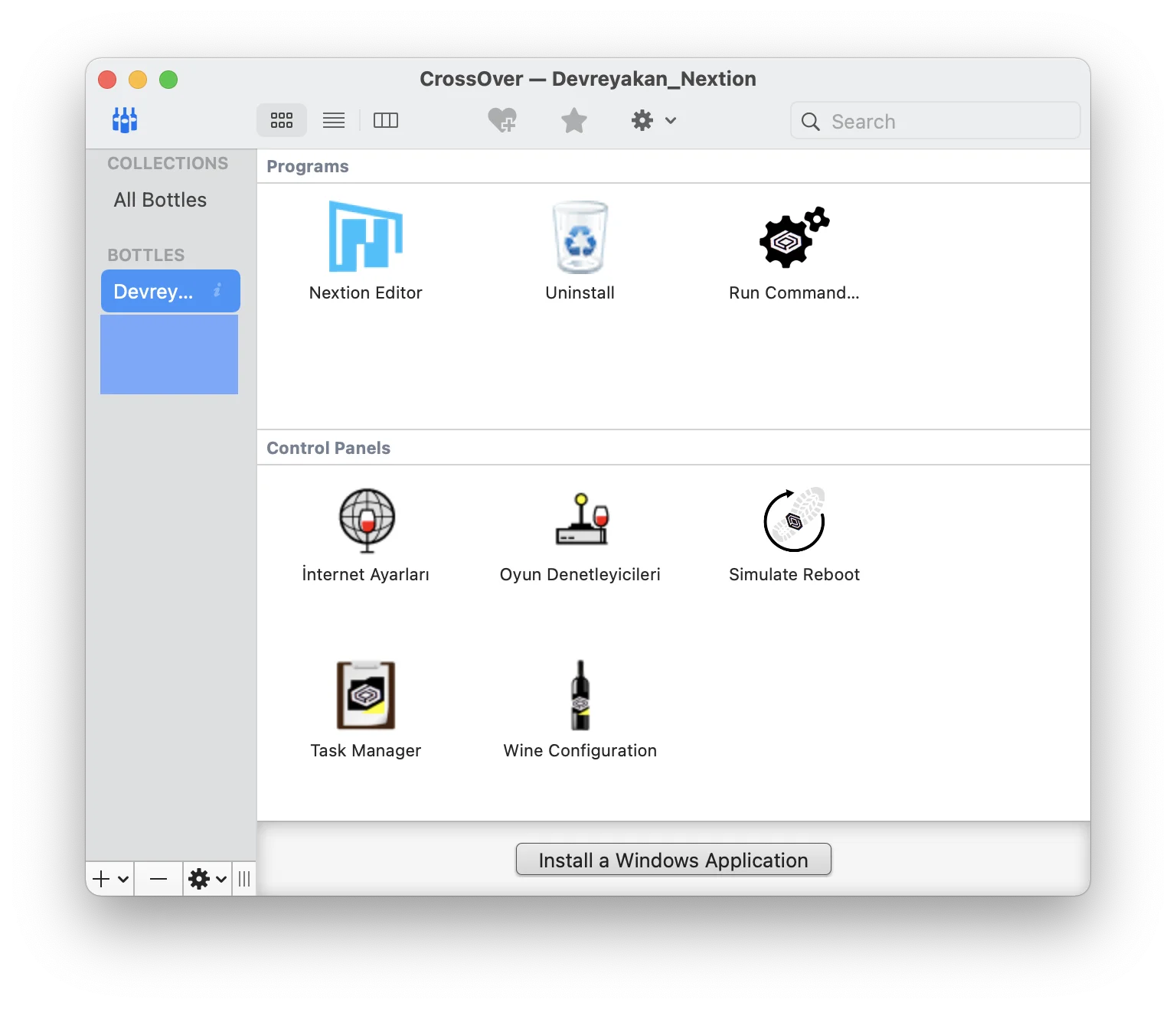Click the Control Panels section header
This screenshot has height=1009, width=1176.
pyautogui.click(x=328, y=448)
